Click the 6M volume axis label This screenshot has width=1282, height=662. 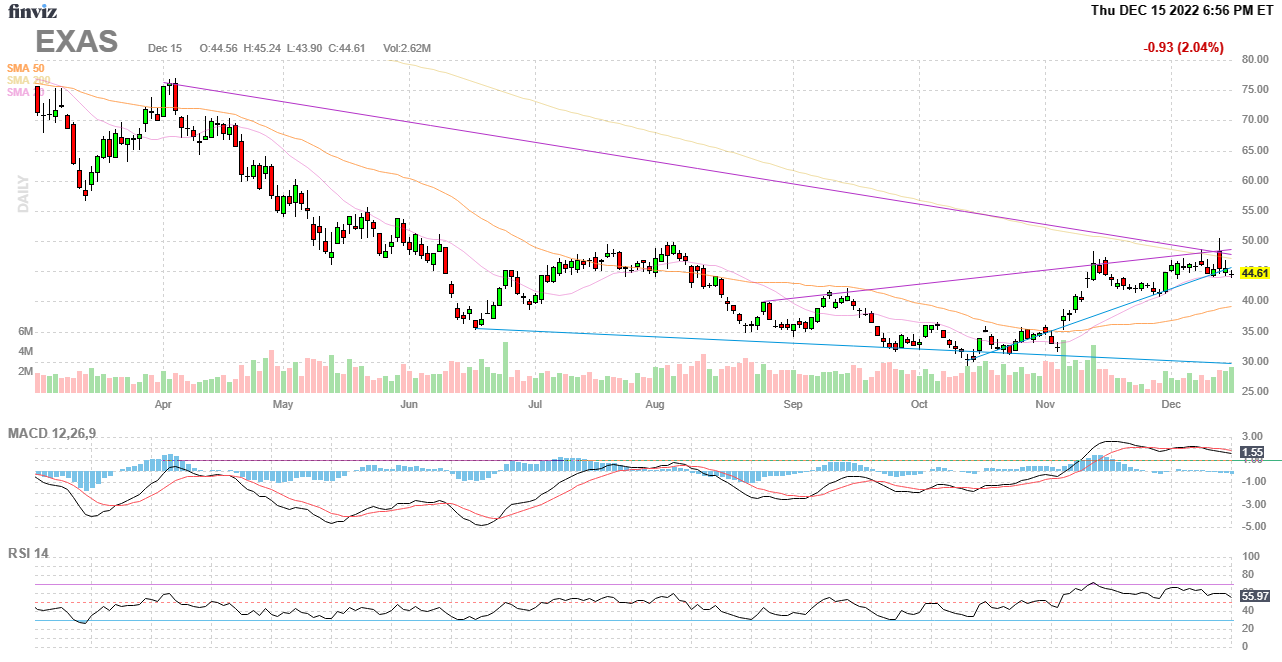26,331
